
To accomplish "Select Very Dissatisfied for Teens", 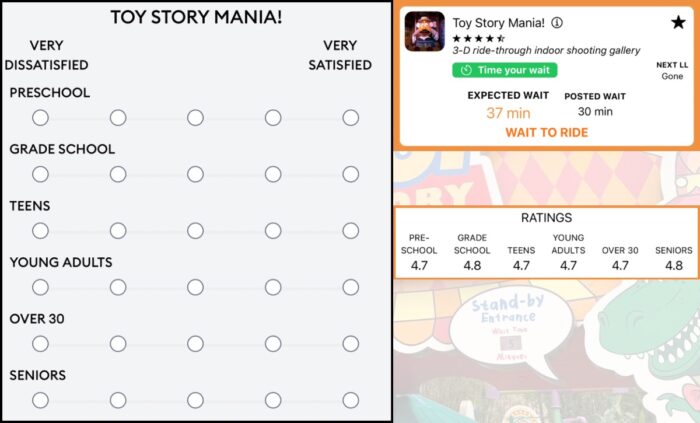I will (x=40, y=231).
